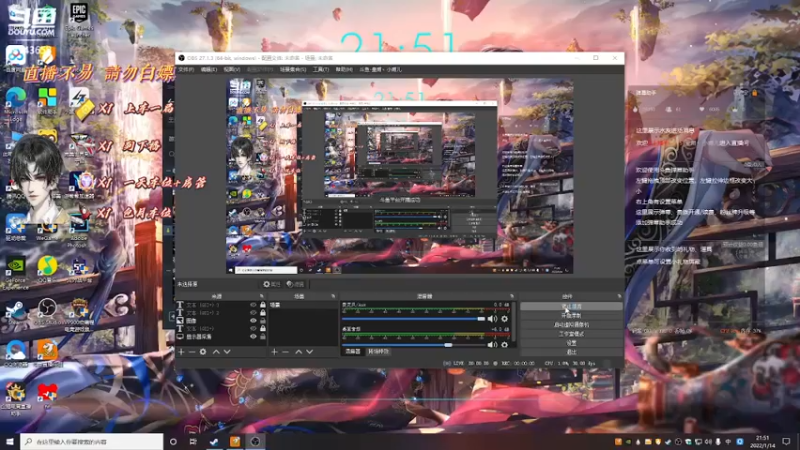Move selected scene up with arrow icon
Viewport: 800px width, 450px height.
tap(298, 352)
